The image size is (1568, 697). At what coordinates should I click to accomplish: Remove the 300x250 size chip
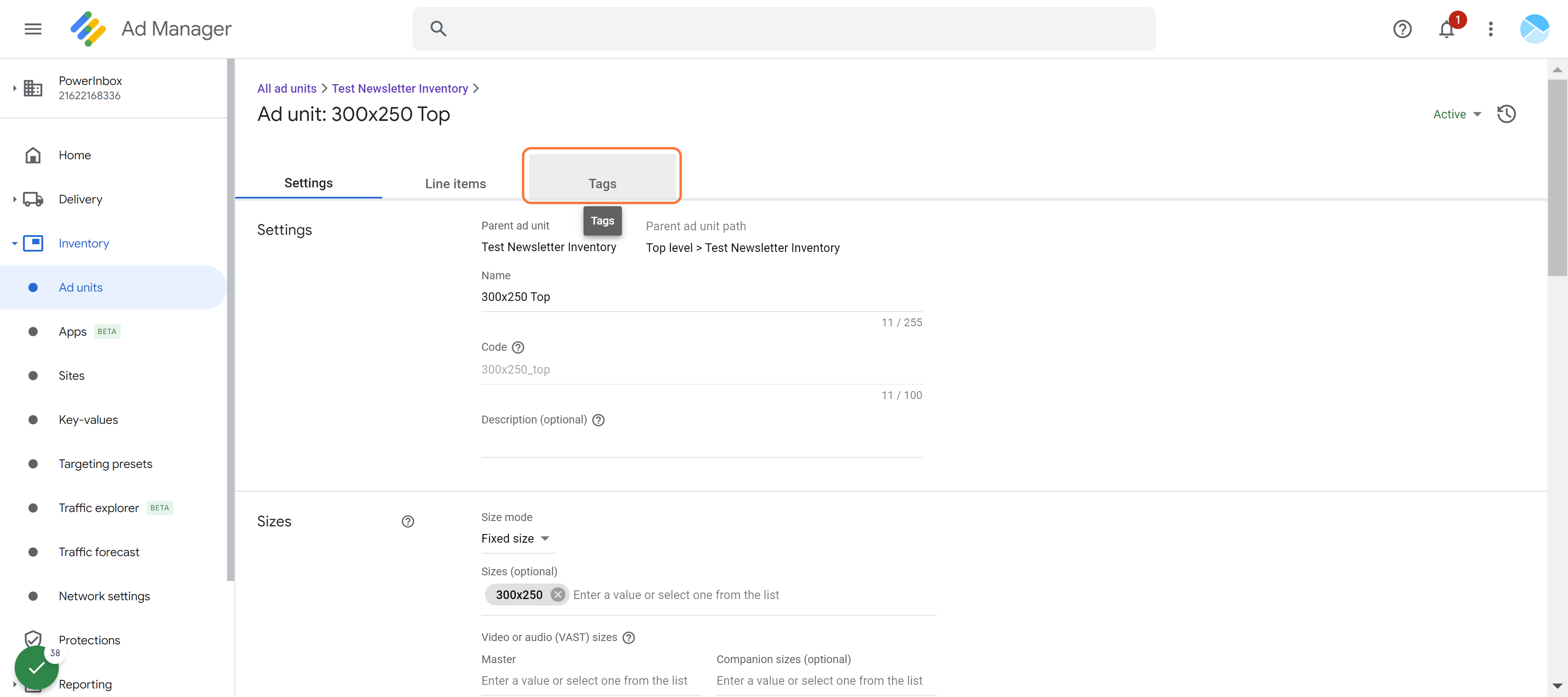557,595
